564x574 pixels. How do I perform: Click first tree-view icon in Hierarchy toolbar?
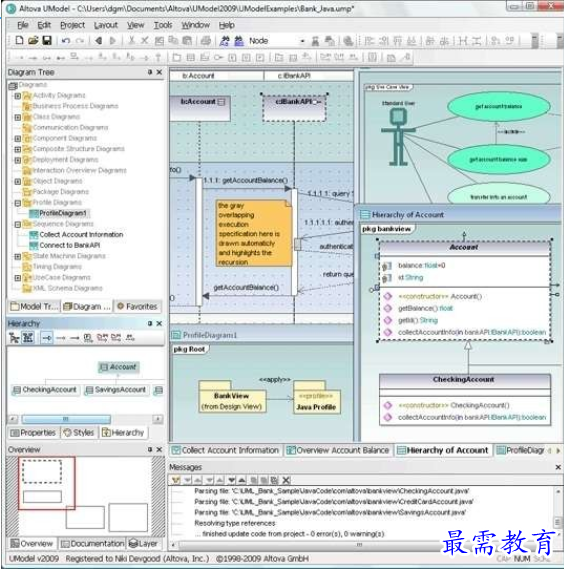pyautogui.click(x=14, y=338)
